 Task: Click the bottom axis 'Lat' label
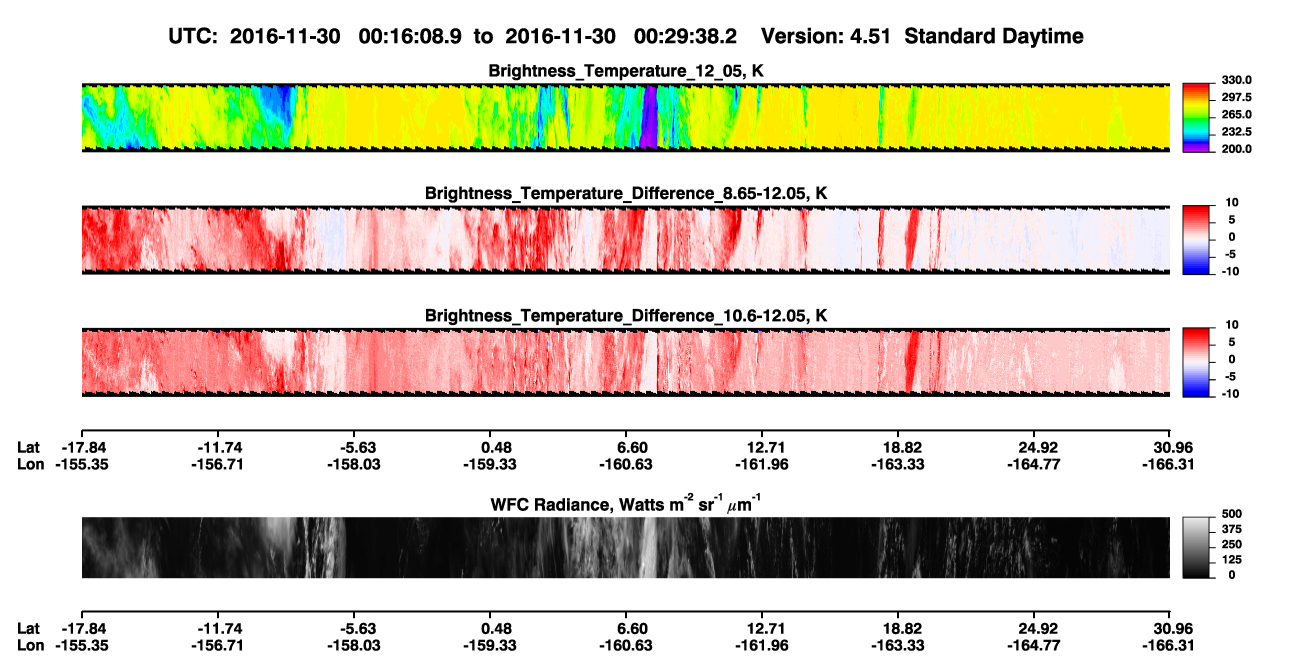tap(30, 628)
